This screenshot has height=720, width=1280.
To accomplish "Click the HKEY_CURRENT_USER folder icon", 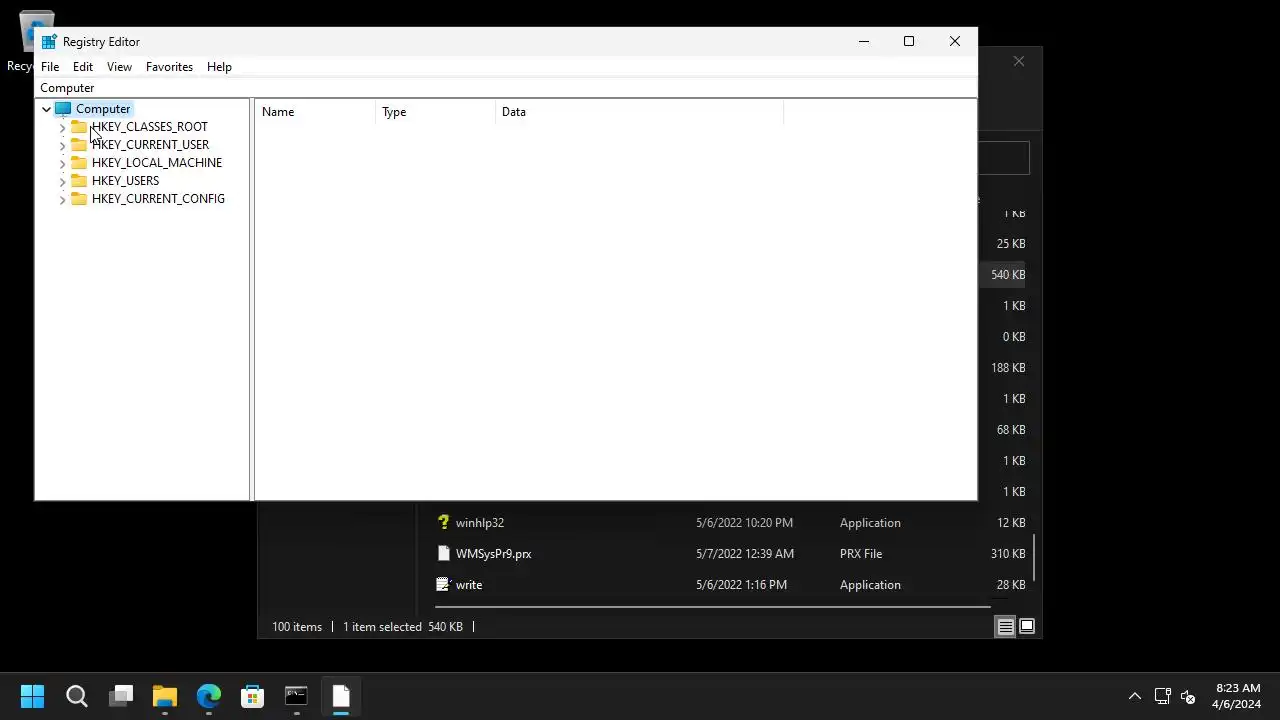I will point(79,145).
